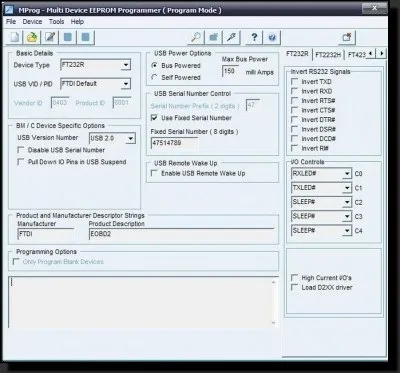
Task: Switch to the FT232R tab
Action: coord(297,54)
